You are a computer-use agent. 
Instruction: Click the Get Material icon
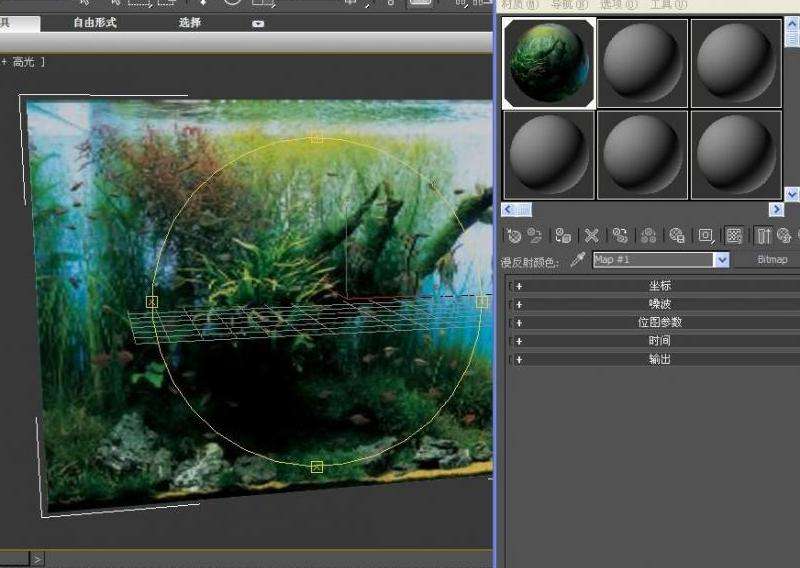pyautogui.click(x=514, y=236)
